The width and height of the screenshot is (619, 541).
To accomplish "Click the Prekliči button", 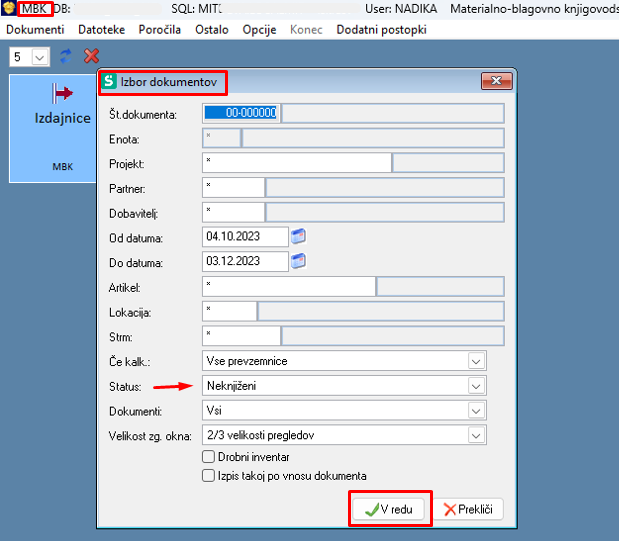I will pos(469,509).
